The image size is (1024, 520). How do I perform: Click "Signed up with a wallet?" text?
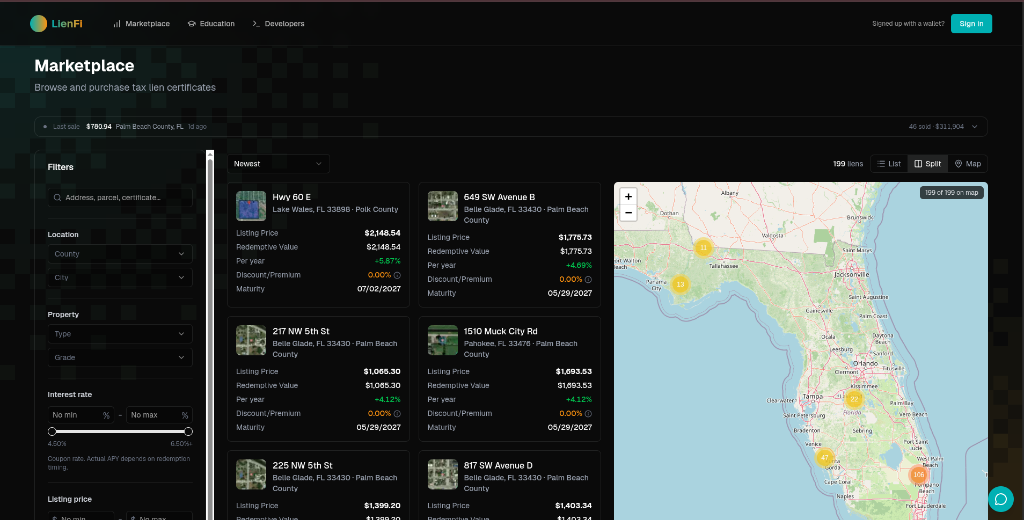pyautogui.click(x=908, y=24)
